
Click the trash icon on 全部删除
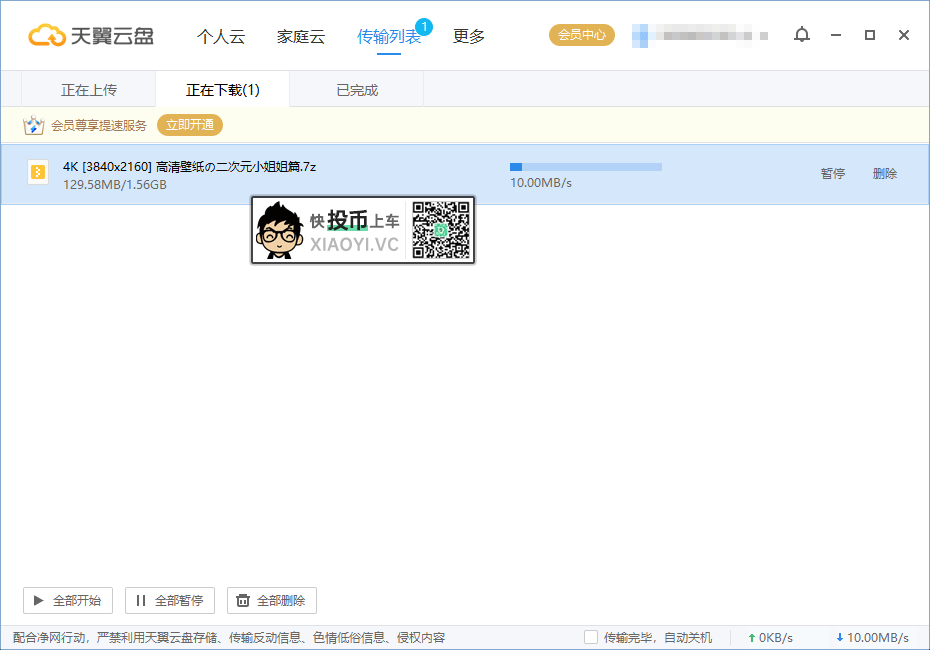pyautogui.click(x=241, y=600)
